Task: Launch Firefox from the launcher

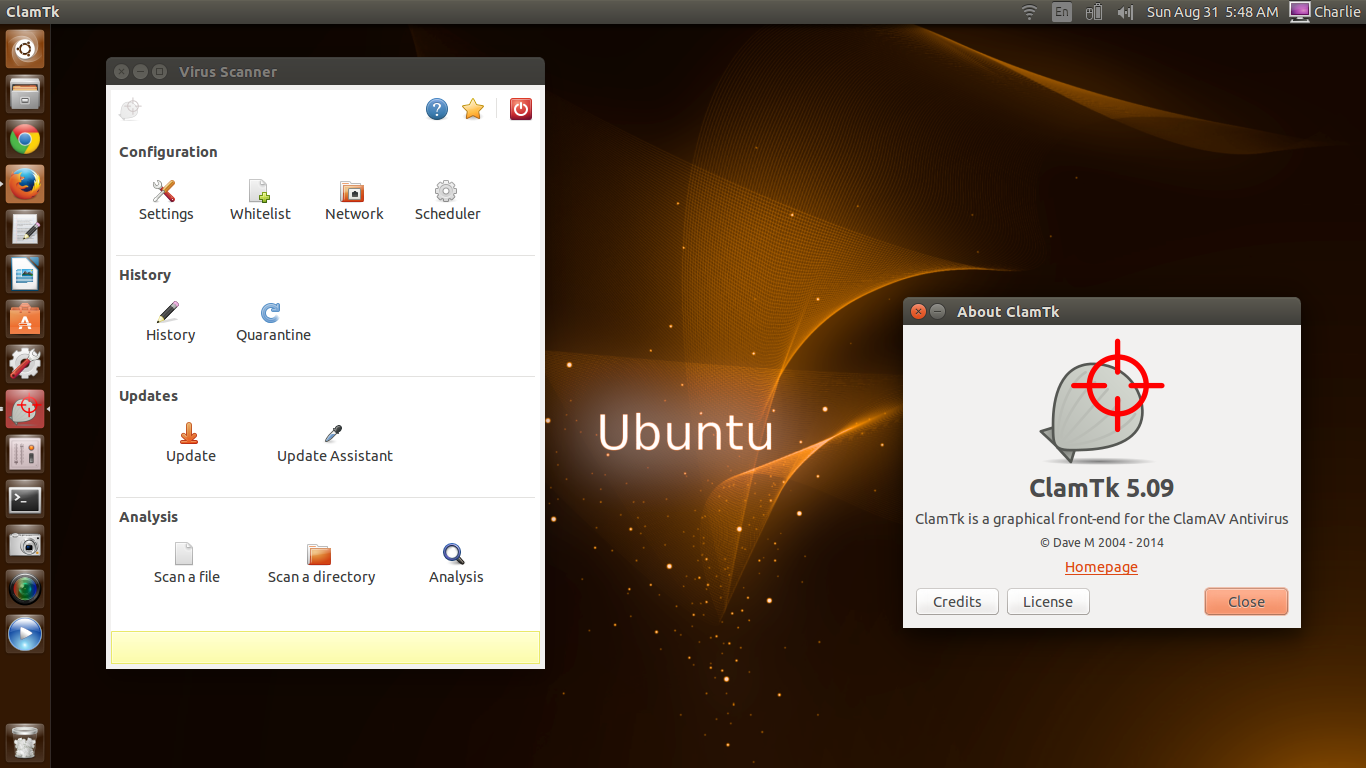Action: 25,184
